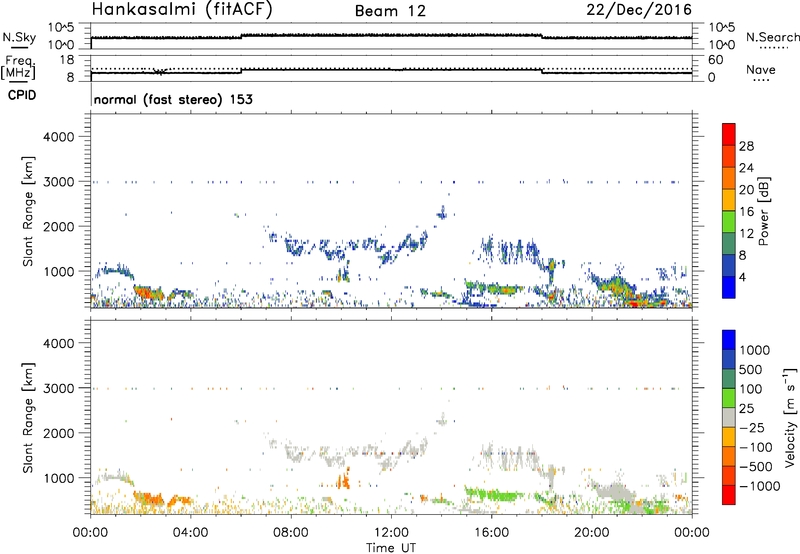The height and width of the screenshot is (554, 800).
Task: Click the date 22/Dec/2016
Action: point(639,10)
